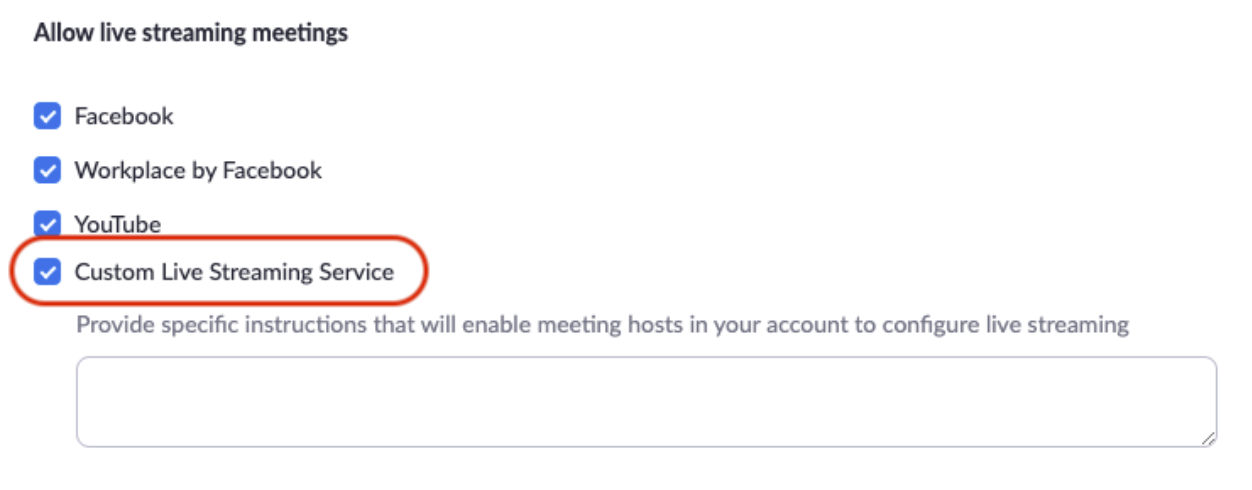Image resolution: width=1252 pixels, height=490 pixels.
Task: Select the Workplace by Facebook label text
Action: tap(198, 171)
